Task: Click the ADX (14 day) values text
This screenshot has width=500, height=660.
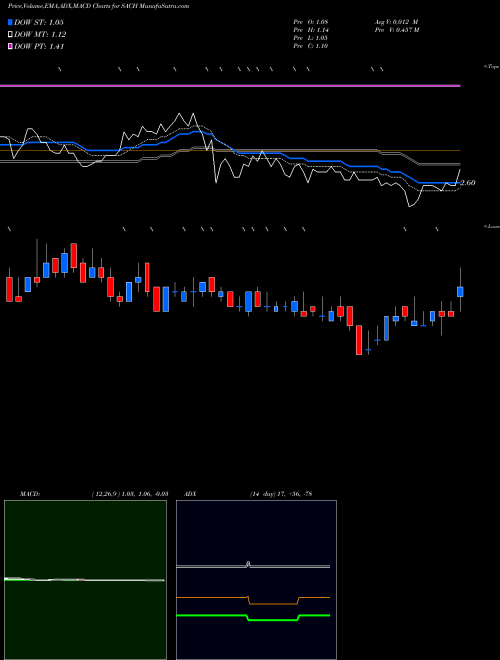Action: pyautogui.click(x=281, y=494)
